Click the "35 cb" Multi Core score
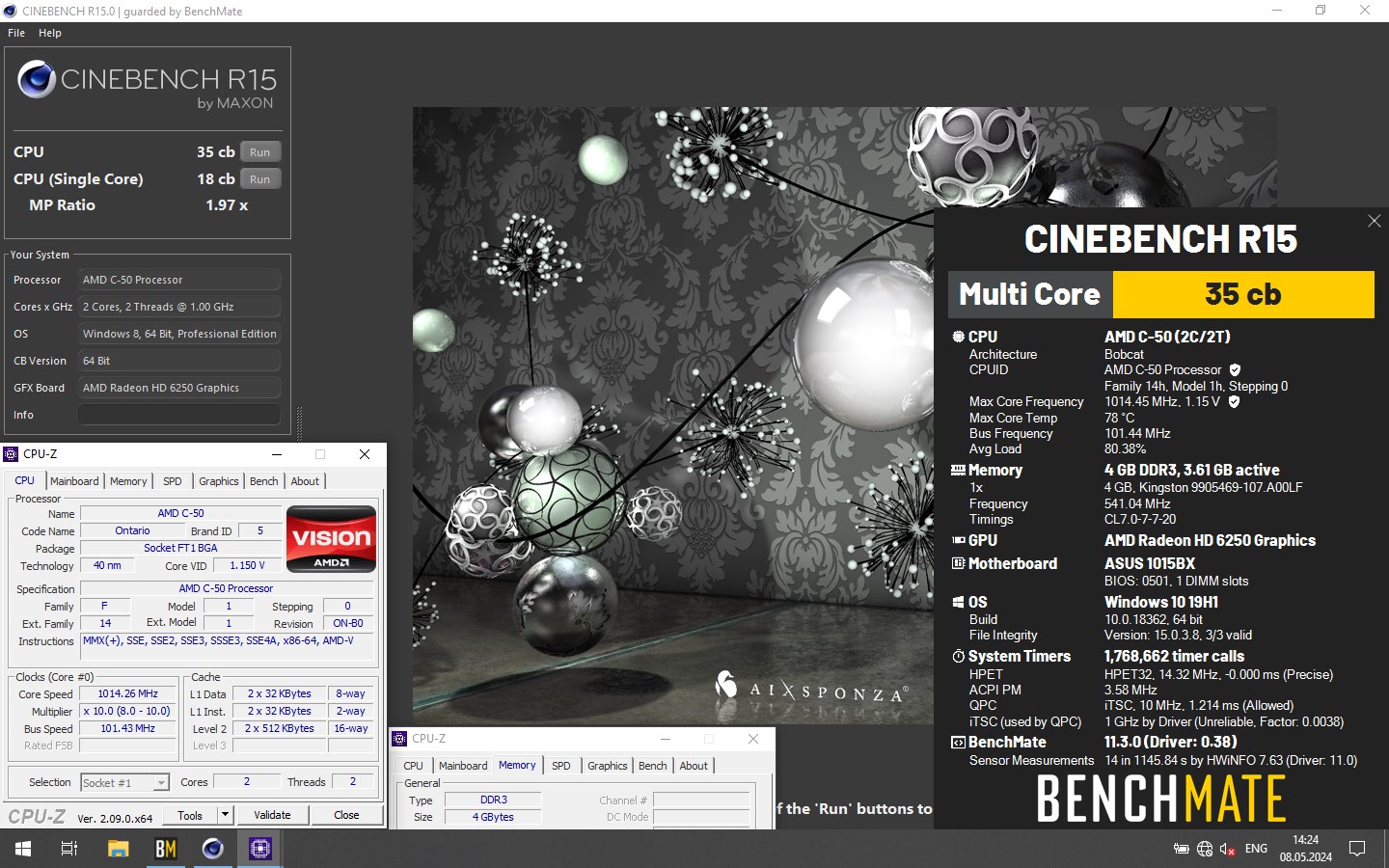This screenshot has height=868, width=1389. pyautogui.click(x=1243, y=294)
